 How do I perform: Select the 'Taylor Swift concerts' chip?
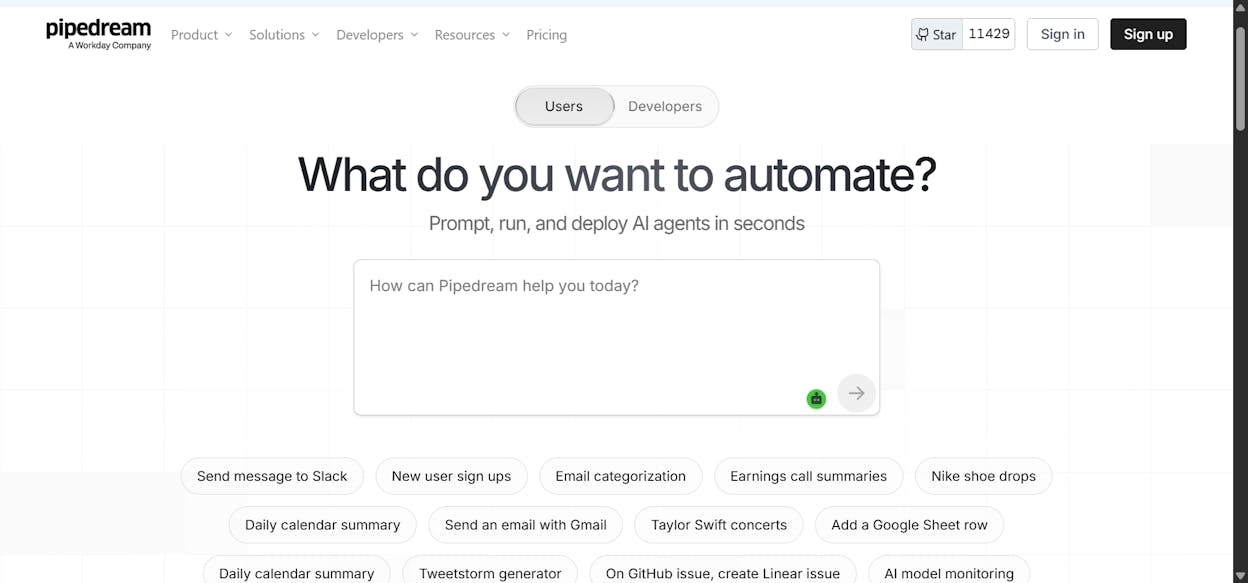click(x=719, y=524)
